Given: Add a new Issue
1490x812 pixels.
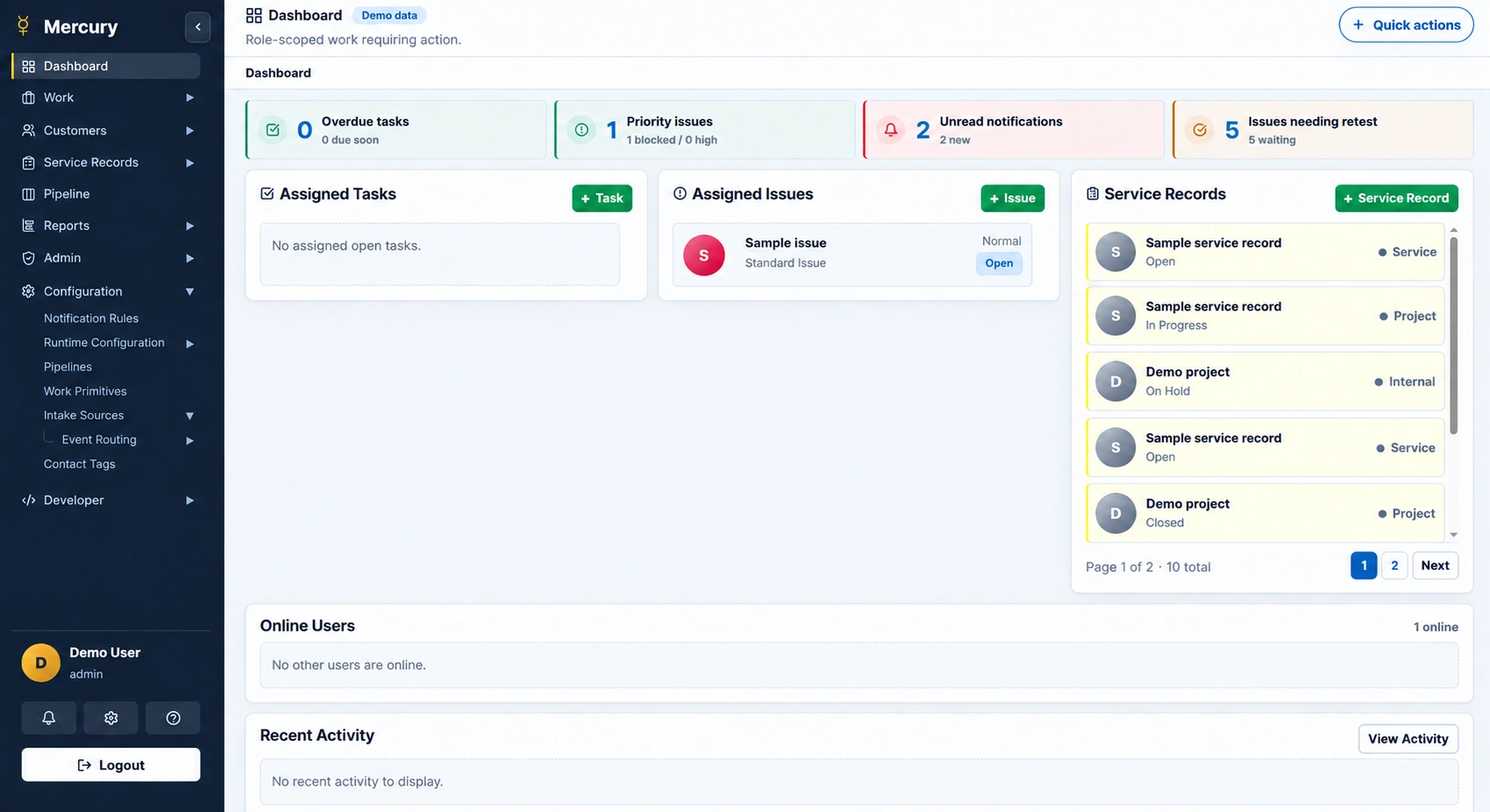Looking at the screenshot, I should tap(1012, 198).
